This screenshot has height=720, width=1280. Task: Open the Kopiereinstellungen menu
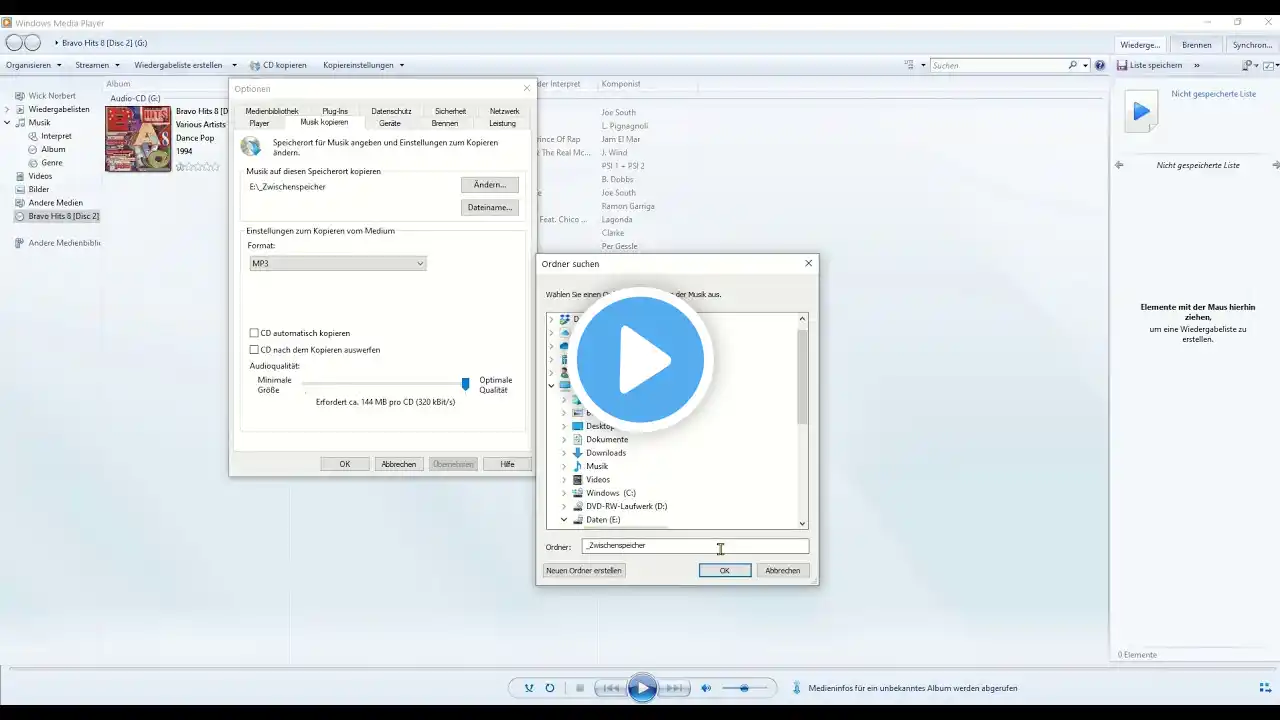click(x=363, y=65)
